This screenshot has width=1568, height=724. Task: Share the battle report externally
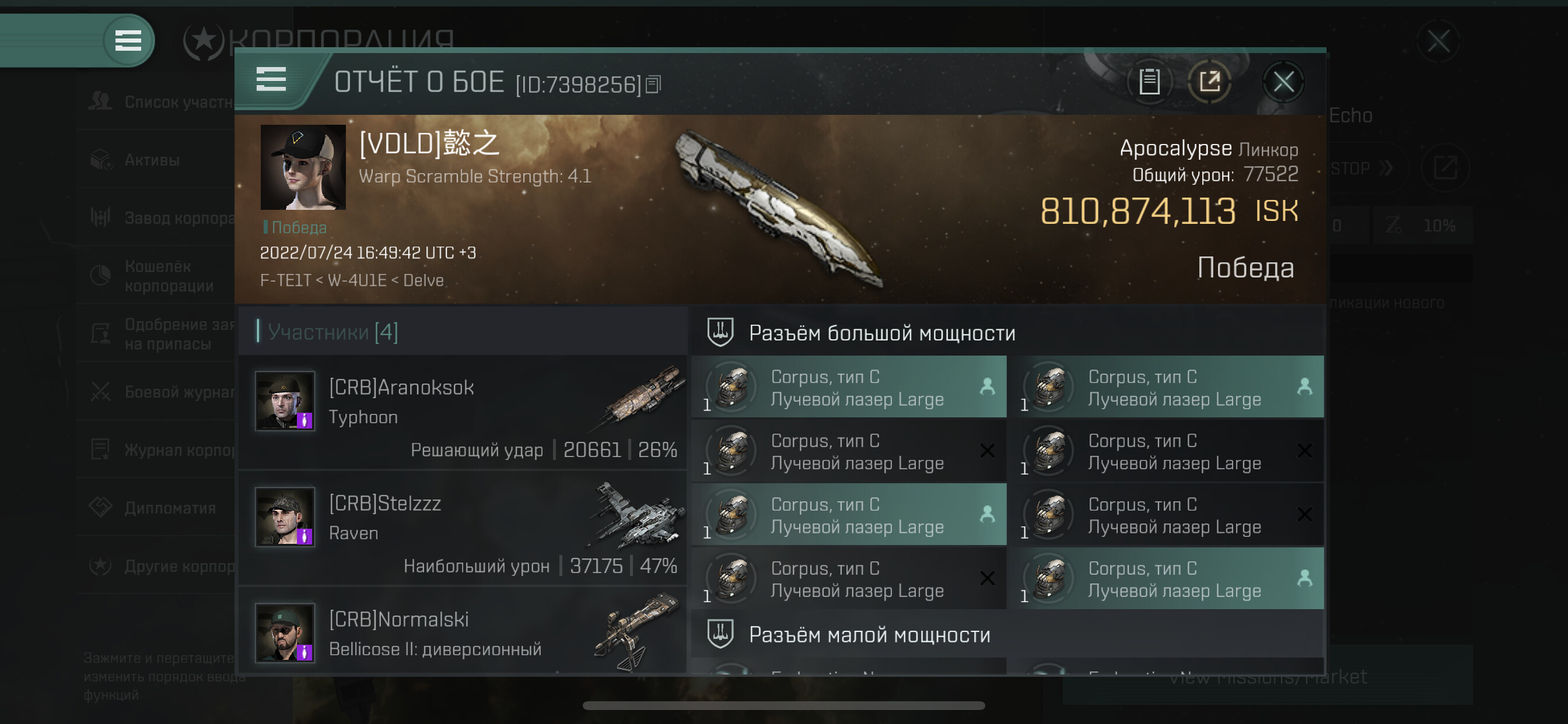1209,81
